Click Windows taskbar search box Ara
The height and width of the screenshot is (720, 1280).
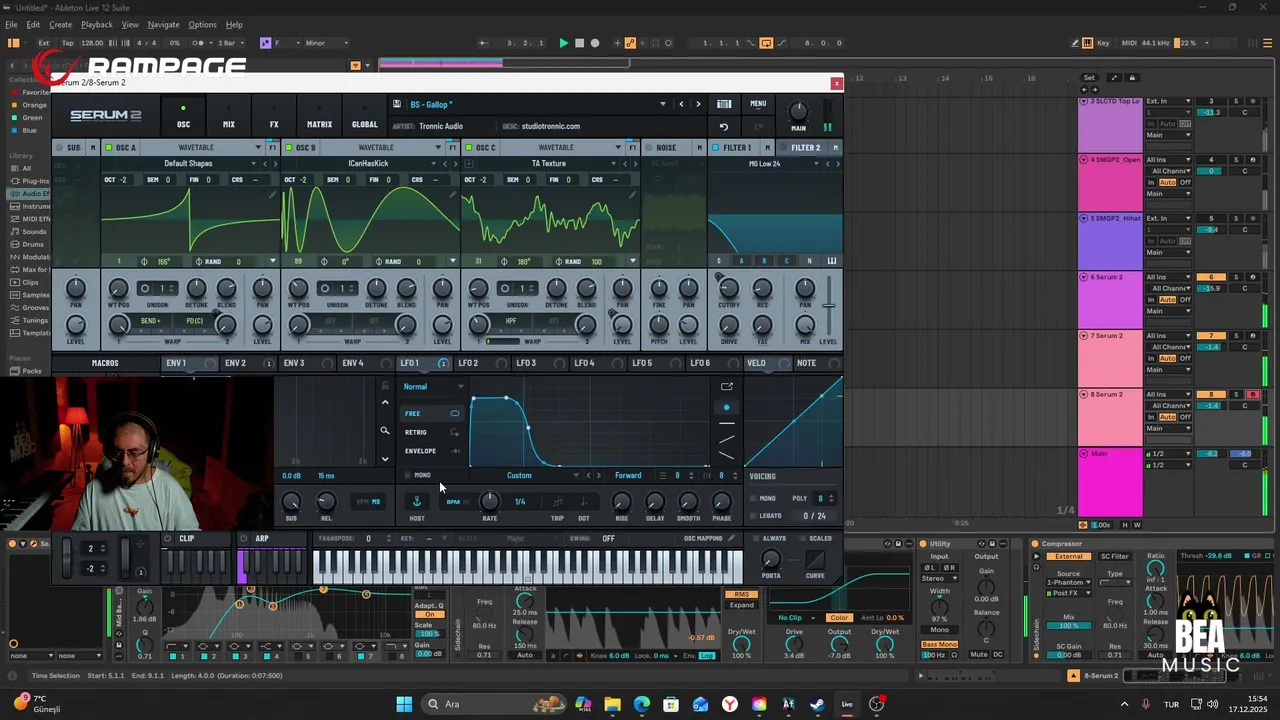tap(494, 704)
